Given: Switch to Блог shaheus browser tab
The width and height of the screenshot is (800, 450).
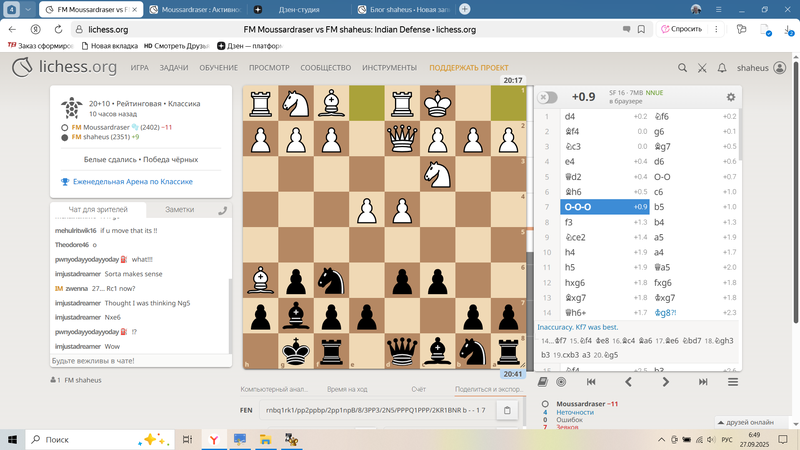Looking at the screenshot, I should [x=403, y=10].
